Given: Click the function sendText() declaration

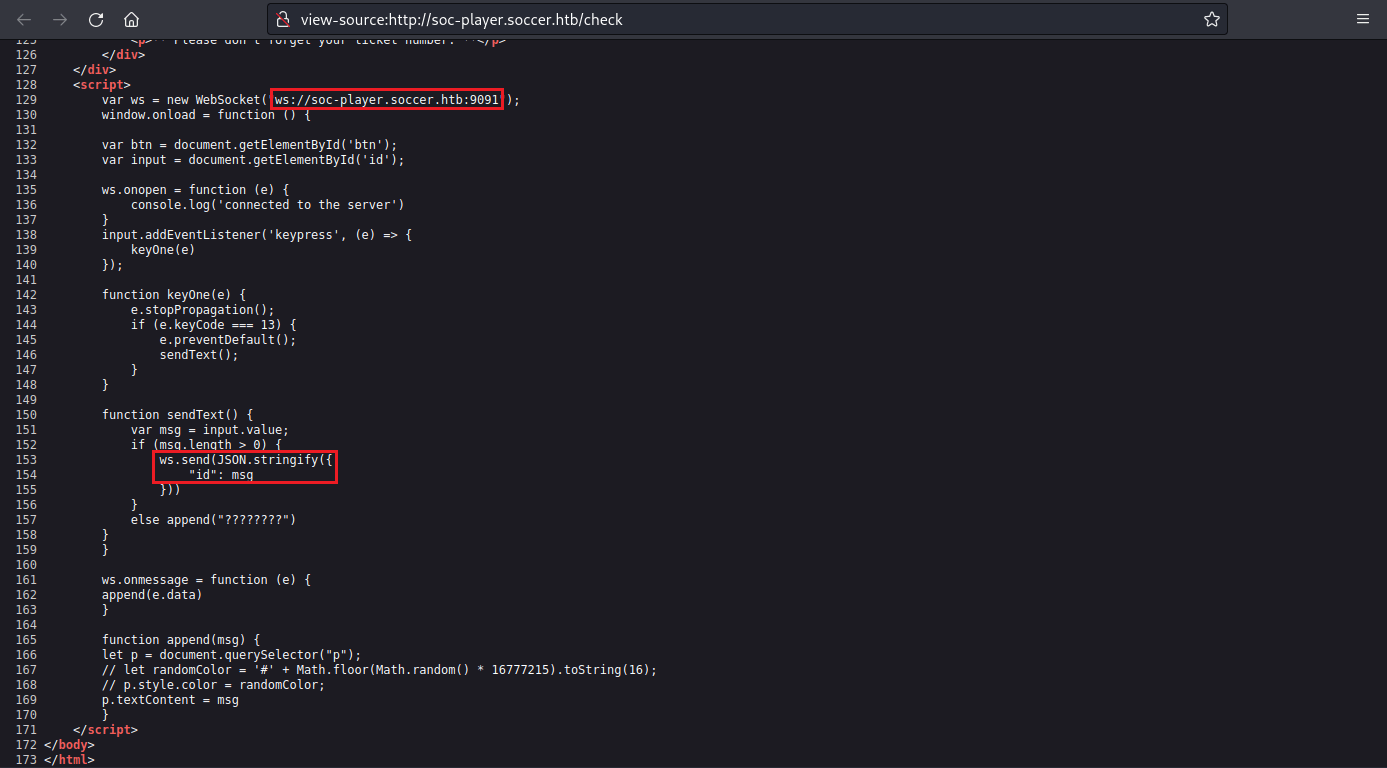Looking at the screenshot, I should (x=178, y=415).
